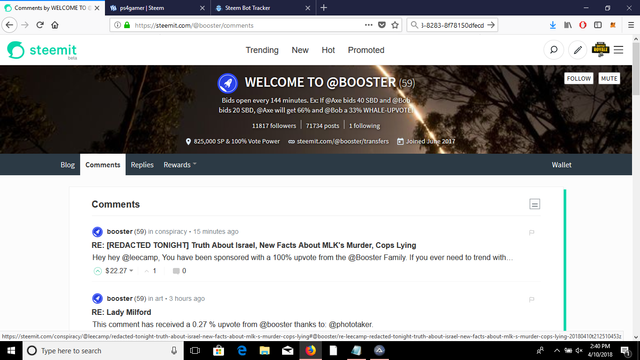
Task: Open the 1 following link
Action: [x=364, y=126]
